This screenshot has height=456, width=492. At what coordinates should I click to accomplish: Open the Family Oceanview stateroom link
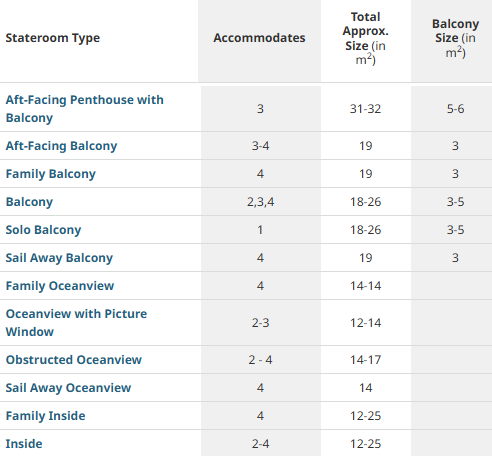coord(60,286)
